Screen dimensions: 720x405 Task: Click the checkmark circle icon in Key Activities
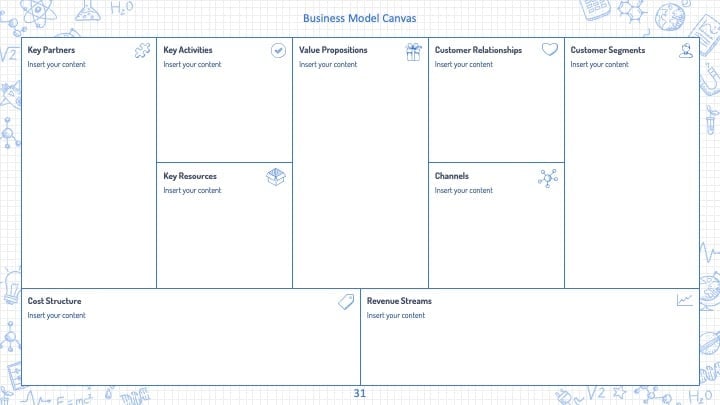point(278,51)
